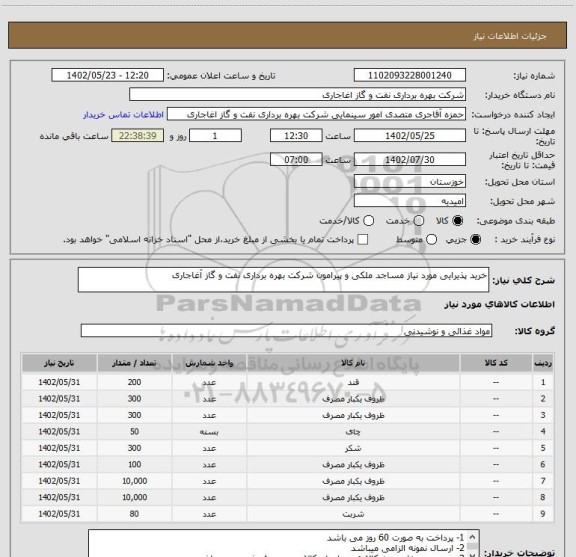Image resolution: width=576 pixels, height=557 pixels.
Task: Click the buyer organization name field
Action: point(298,95)
